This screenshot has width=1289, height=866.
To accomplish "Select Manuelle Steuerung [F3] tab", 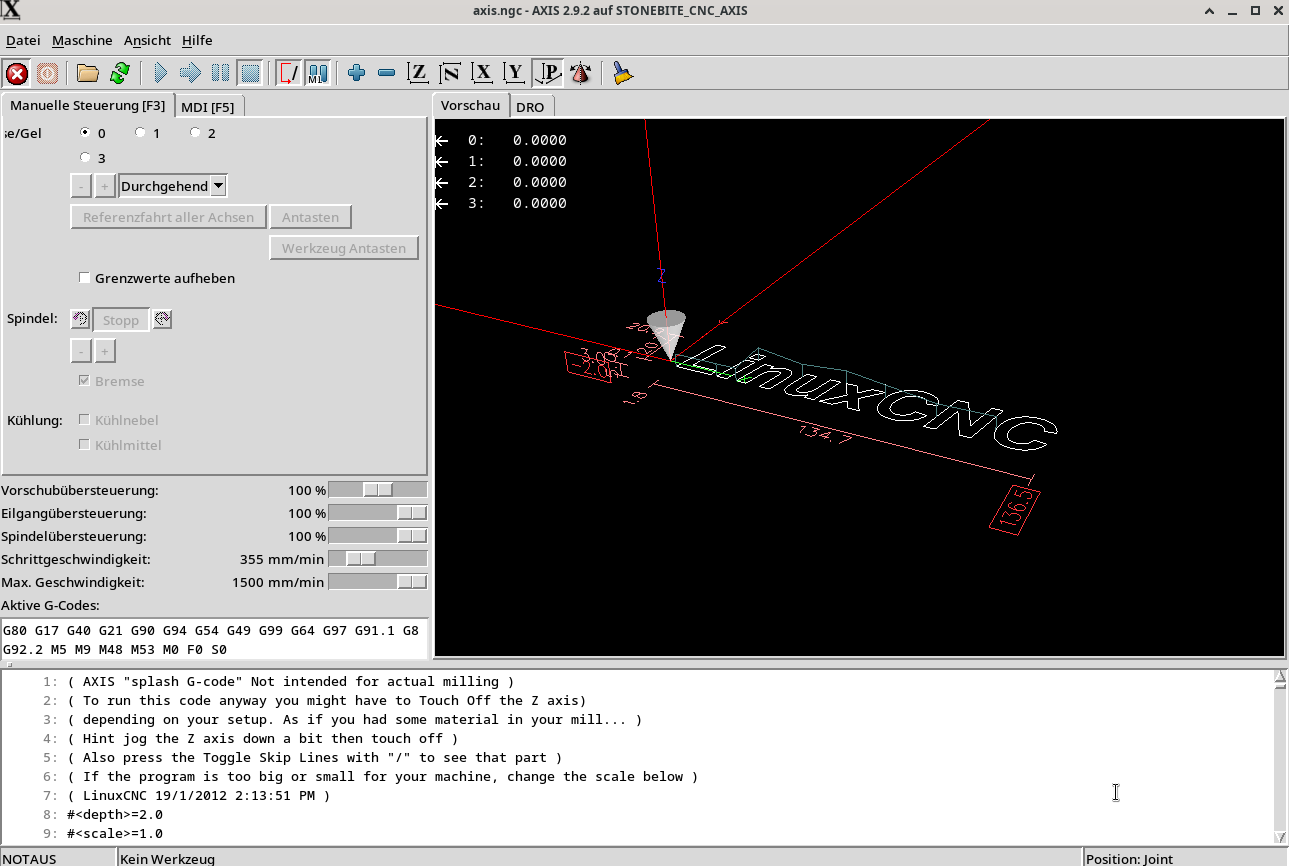I will click(x=88, y=105).
